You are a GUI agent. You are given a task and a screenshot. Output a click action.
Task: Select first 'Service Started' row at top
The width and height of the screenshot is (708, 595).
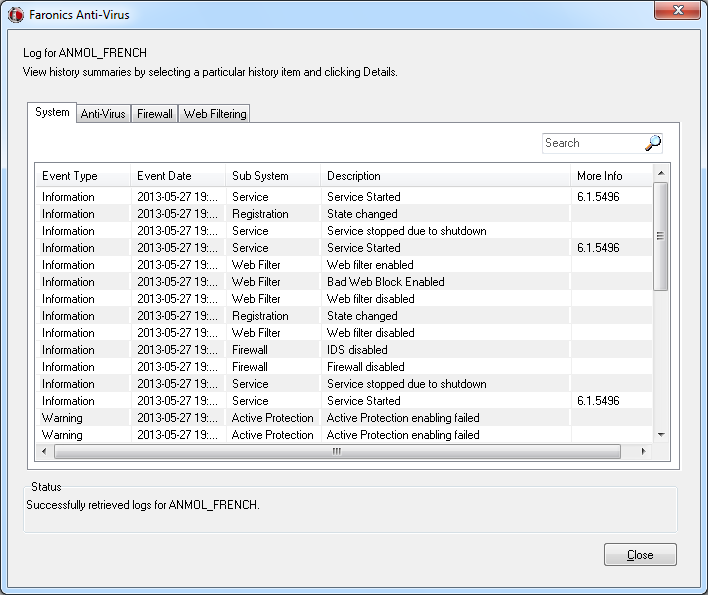tap(344, 197)
